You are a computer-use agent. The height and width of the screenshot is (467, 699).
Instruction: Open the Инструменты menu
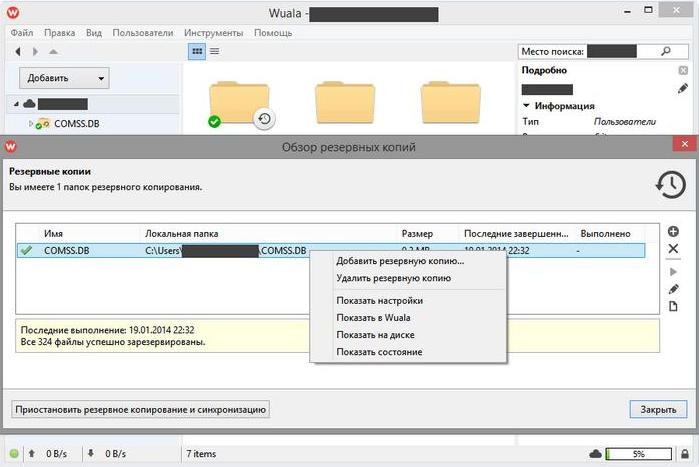[x=214, y=33]
